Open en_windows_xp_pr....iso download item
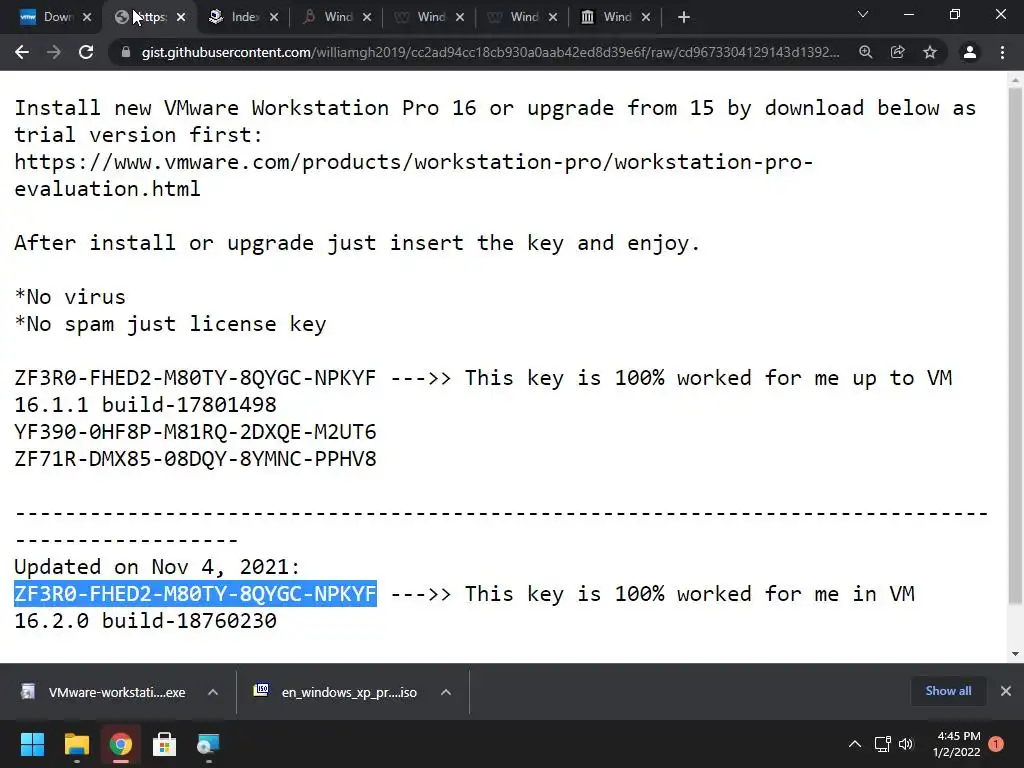The height and width of the screenshot is (768, 1024). click(x=337, y=692)
